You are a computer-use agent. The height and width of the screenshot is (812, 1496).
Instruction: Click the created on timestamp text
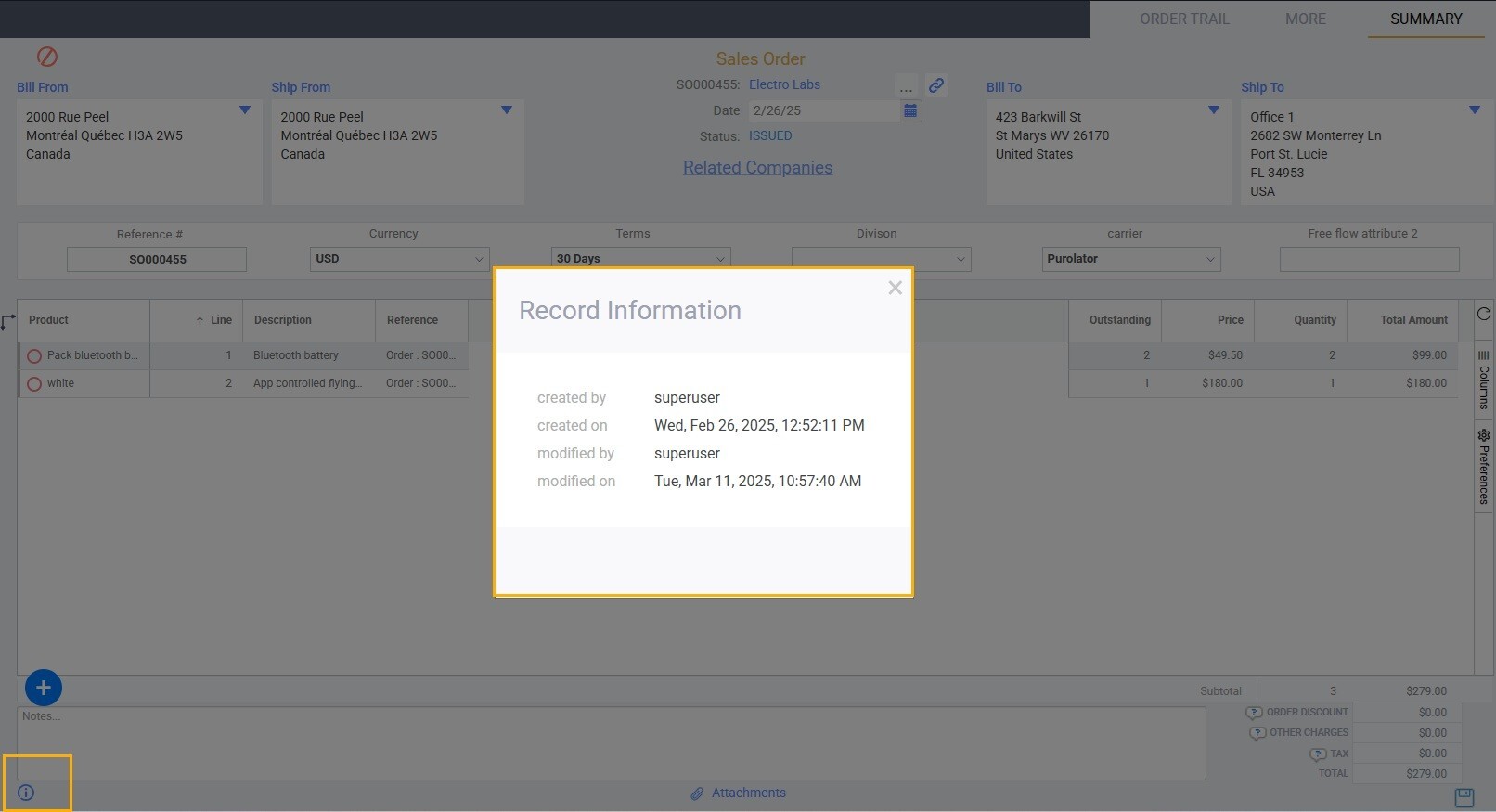759,425
